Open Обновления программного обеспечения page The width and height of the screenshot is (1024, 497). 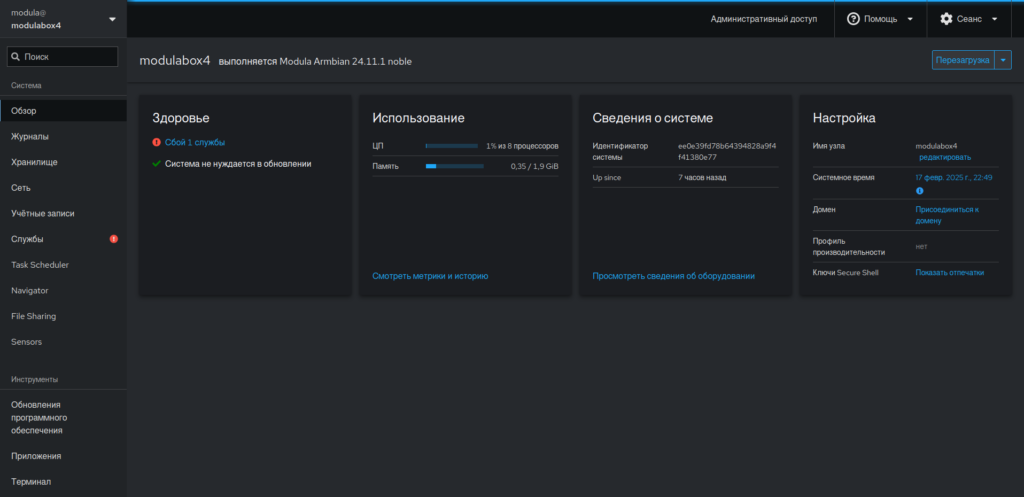[x=63, y=417]
